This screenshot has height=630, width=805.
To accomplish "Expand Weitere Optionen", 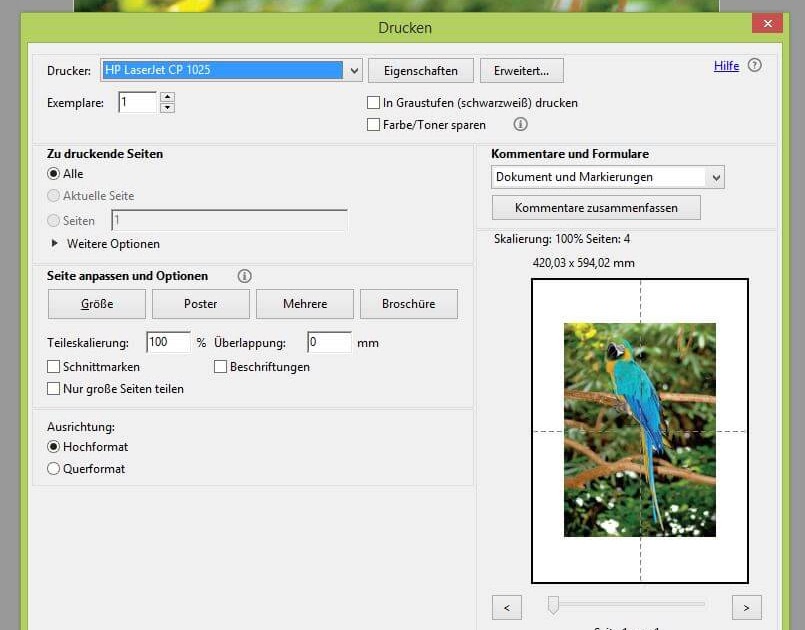I will point(54,244).
